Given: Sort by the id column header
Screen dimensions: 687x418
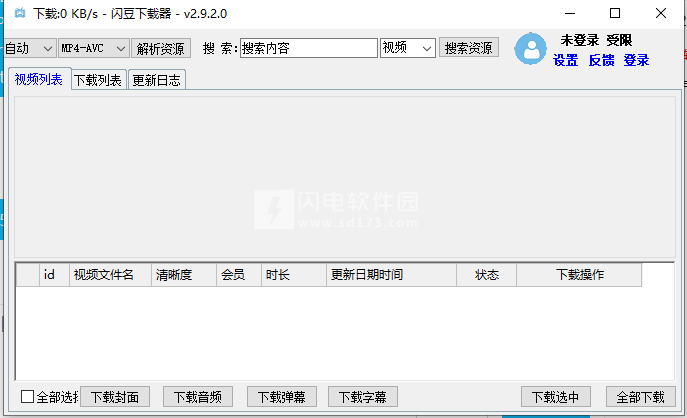Looking at the screenshot, I should [54, 275].
